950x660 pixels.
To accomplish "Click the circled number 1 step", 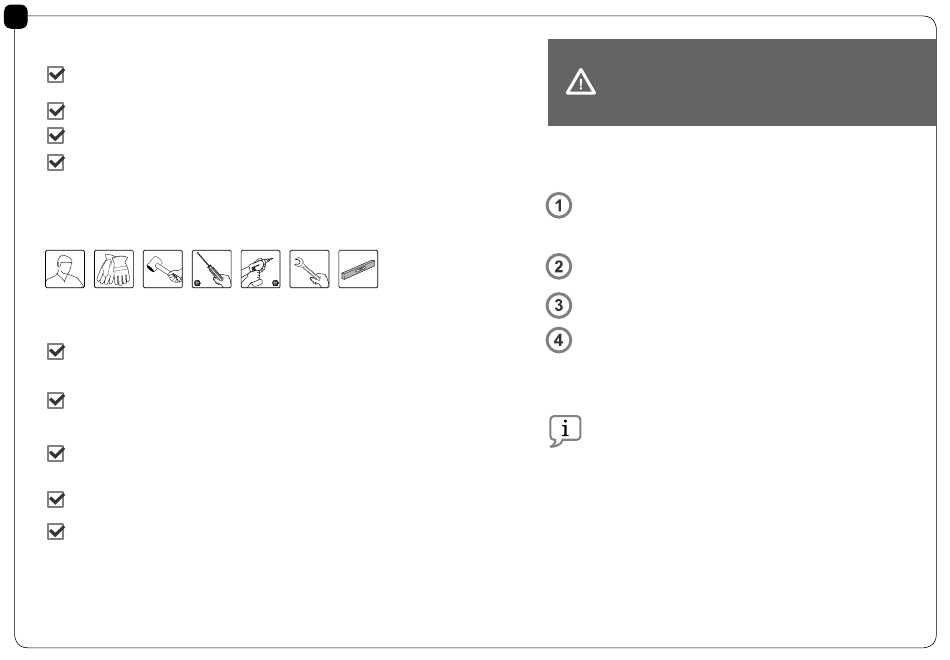I will point(559,205).
